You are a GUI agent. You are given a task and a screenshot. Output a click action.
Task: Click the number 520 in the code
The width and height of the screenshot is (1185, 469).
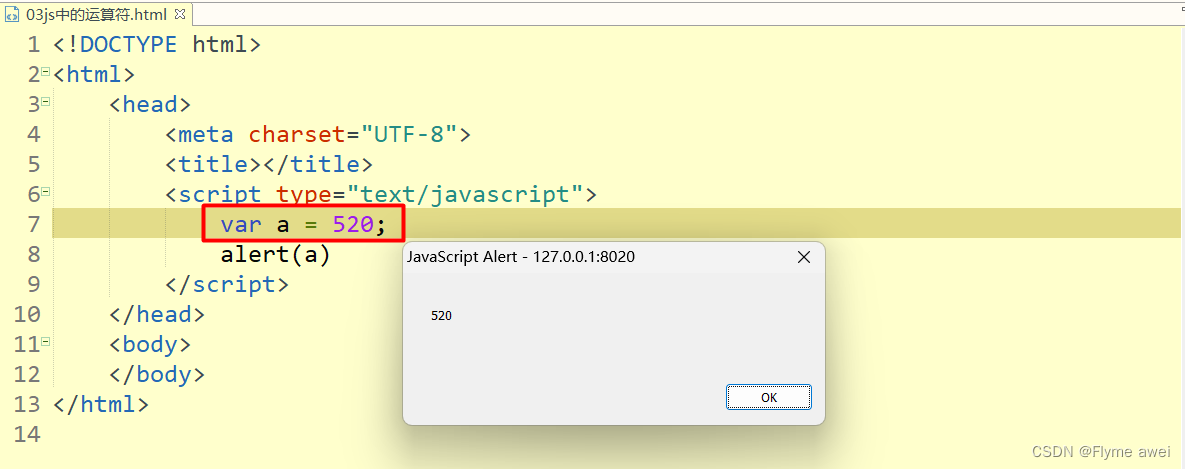353,224
